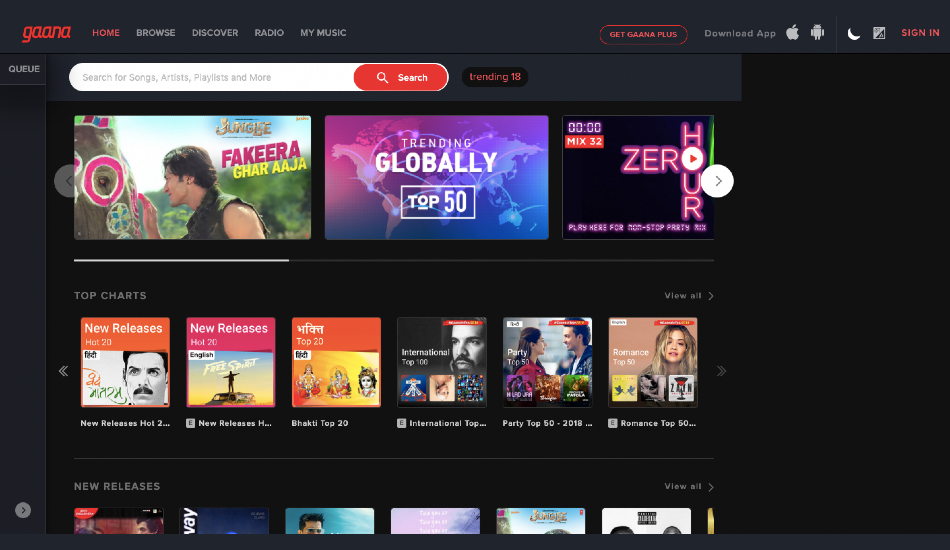Image resolution: width=950 pixels, height=550 pixels.
Task: Open Fakeera Ghar Aaja banner
Action: [193, 177]
